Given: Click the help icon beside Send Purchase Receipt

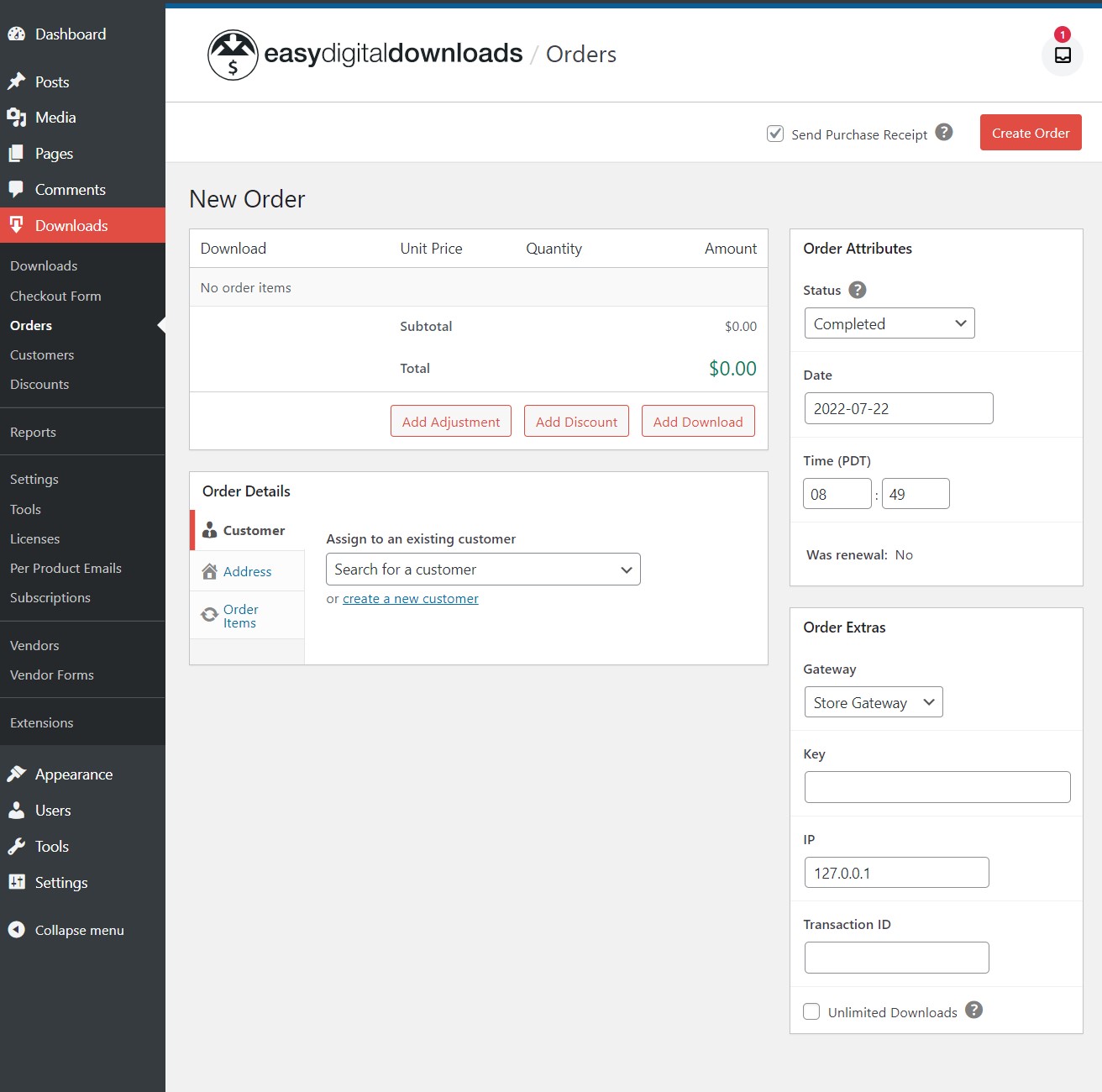Looking at the screenshot, I should click(944, 133).
